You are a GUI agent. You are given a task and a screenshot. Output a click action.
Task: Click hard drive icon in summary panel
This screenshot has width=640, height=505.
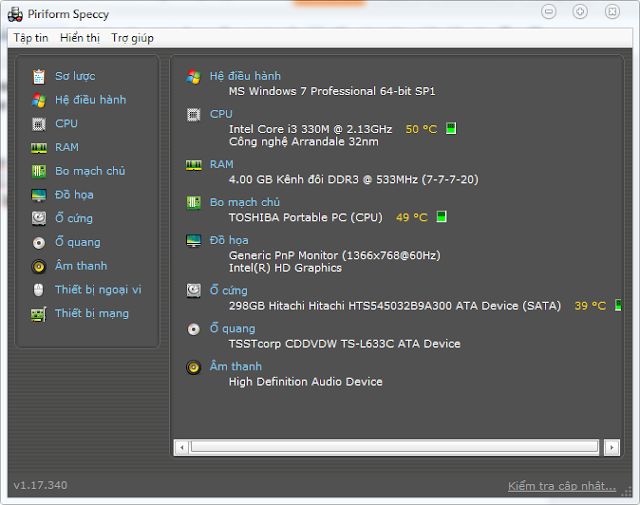pos(193,291)
